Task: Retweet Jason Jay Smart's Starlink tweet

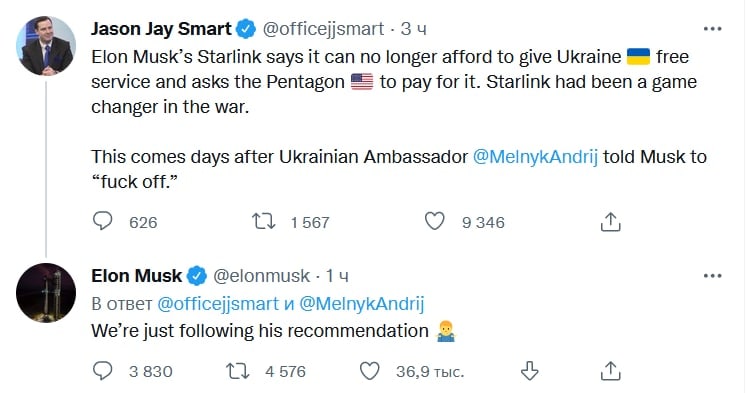Action: point(263,221)
